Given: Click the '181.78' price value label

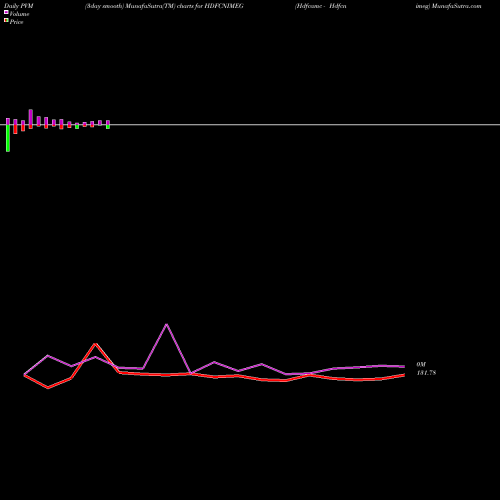Looking at the screenshot, I should tap(426, 373).
